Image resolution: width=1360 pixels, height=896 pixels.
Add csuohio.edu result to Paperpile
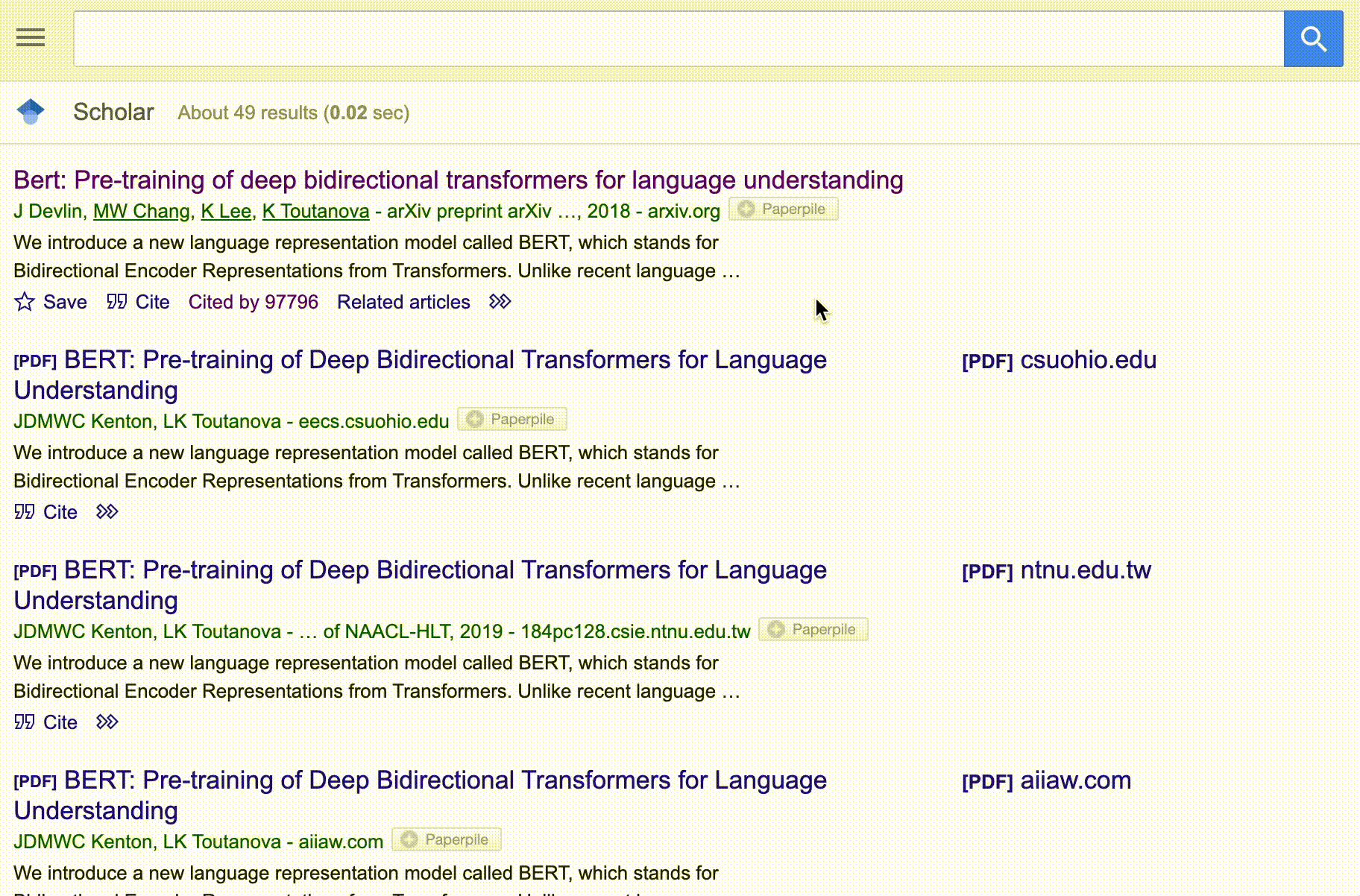point(511,420)
